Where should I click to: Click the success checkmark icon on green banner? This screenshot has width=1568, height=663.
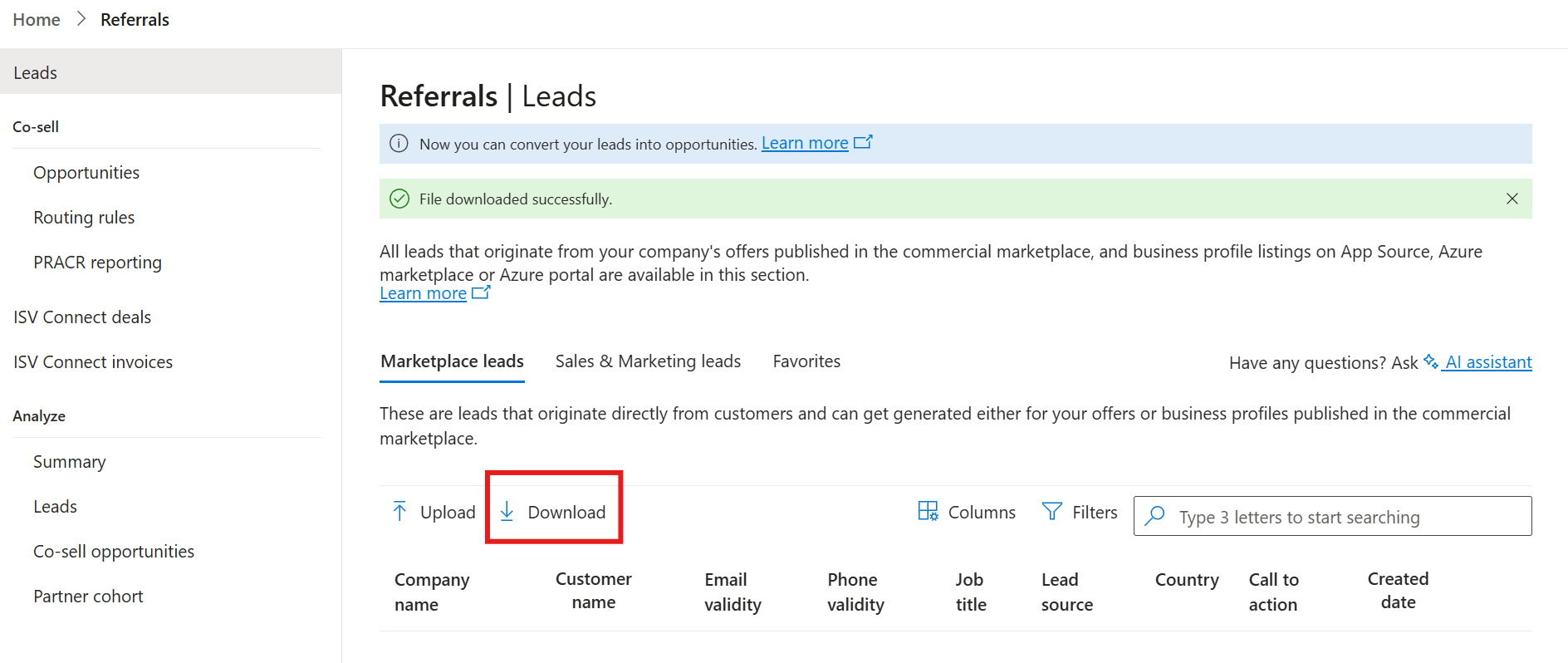399,199
